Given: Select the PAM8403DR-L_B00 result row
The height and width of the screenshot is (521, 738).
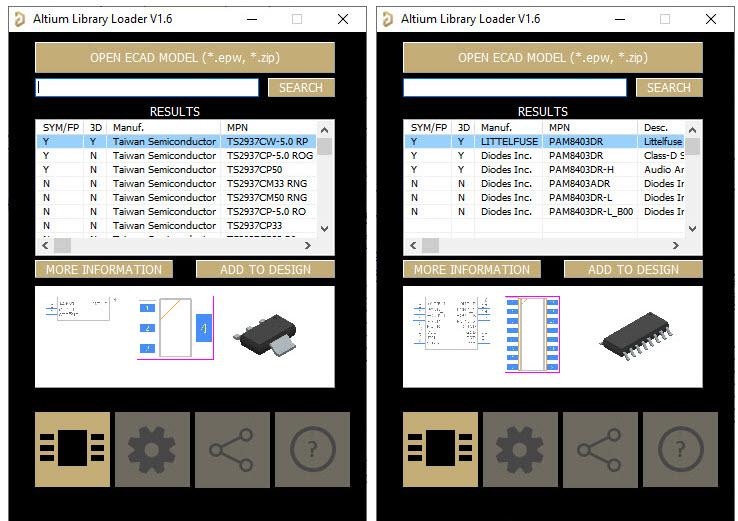Looking at the screenshot, I should 544,212.
